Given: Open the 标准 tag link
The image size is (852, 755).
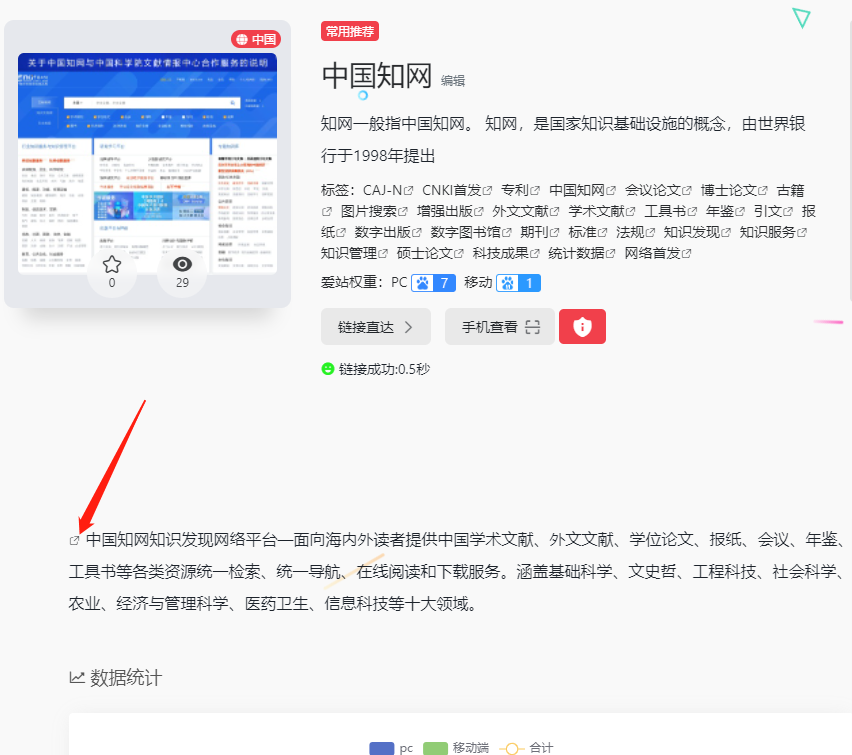Looking at the screenshot, I should pos(587,232).
